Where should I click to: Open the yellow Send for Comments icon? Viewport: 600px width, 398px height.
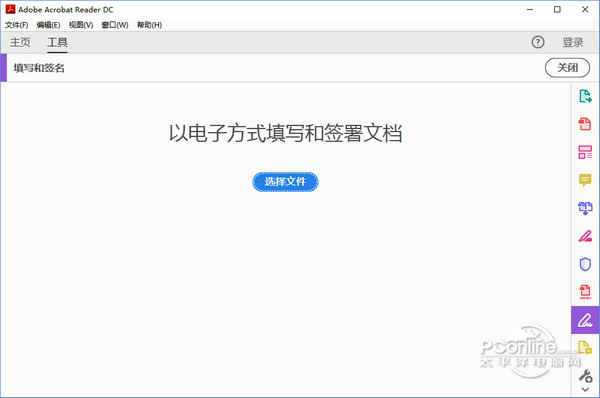[x=585, y=347]
